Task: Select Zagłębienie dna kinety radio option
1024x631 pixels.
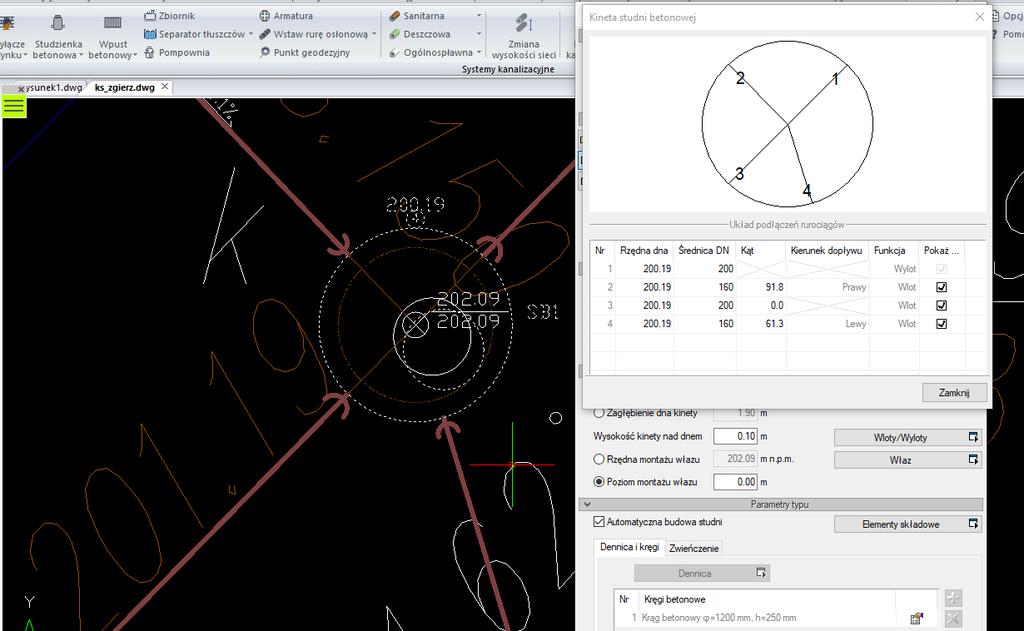Action: (x=598, y=413)
